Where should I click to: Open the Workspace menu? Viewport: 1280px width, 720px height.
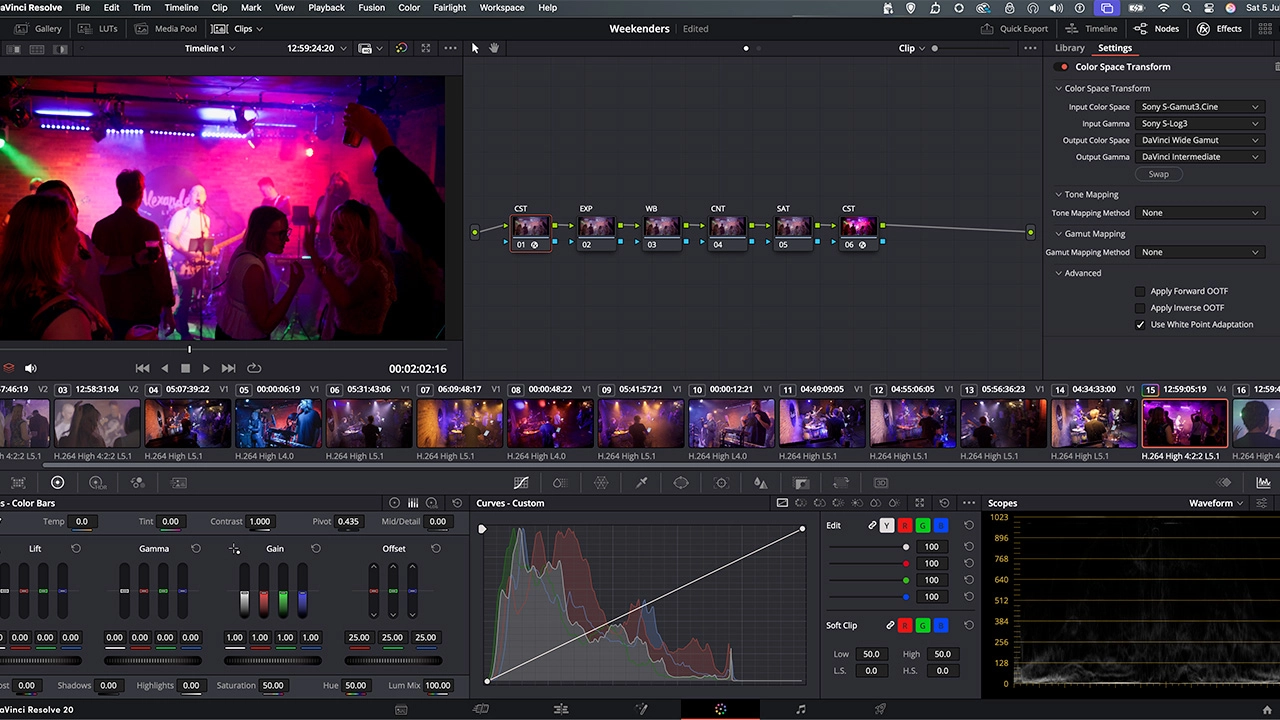pos(502,8)
